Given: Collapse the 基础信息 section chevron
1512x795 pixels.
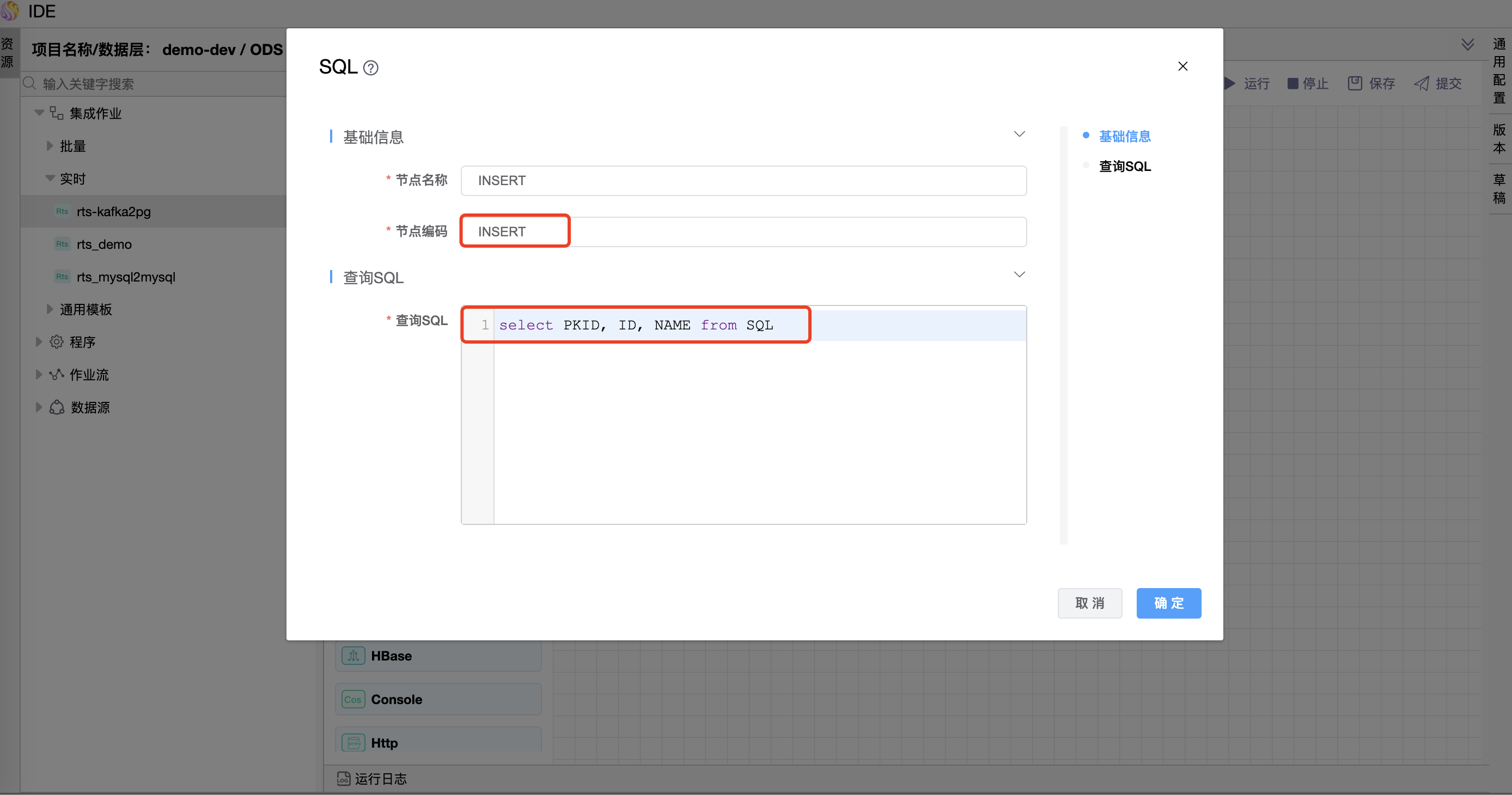Looking at the screenshot, I should click(x=1019, y=134).
